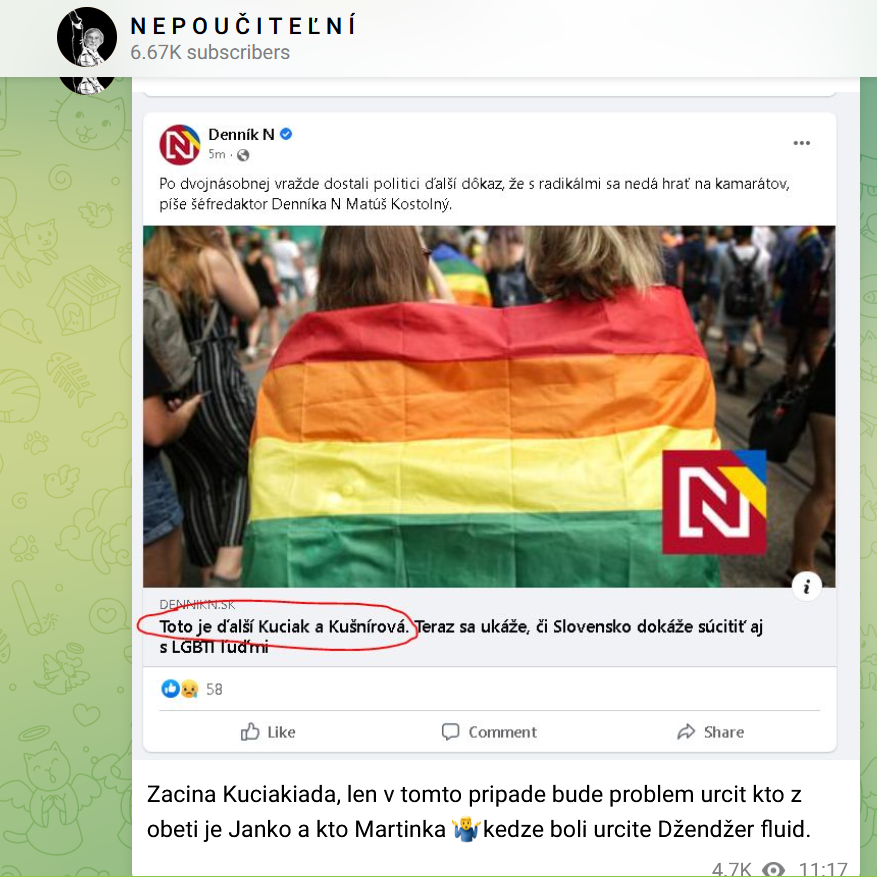Open the three-dot post options menu
The image size is (877, 877).
click(x=801, y=143)
